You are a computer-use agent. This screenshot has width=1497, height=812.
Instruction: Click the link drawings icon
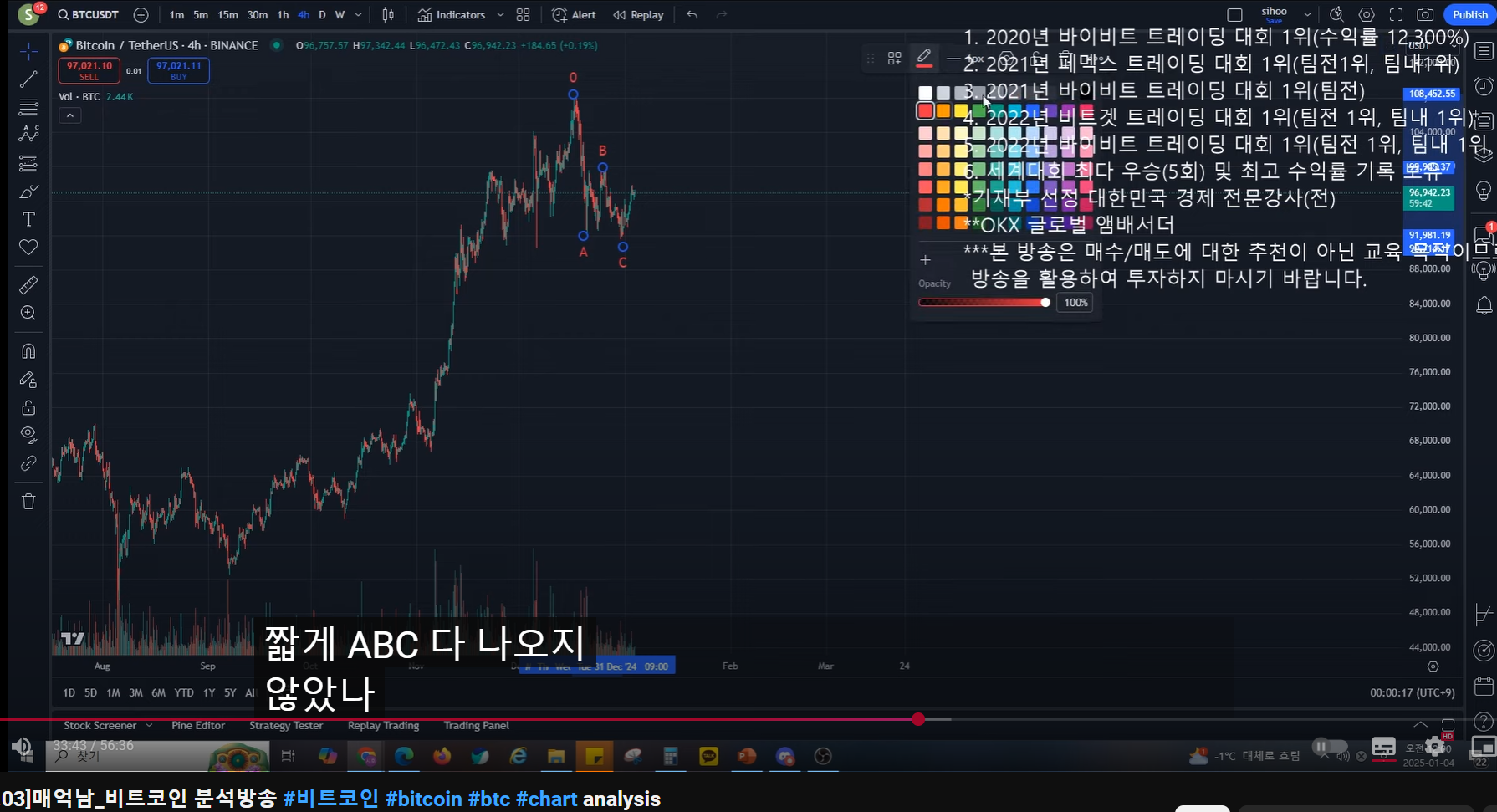point(28,463)
